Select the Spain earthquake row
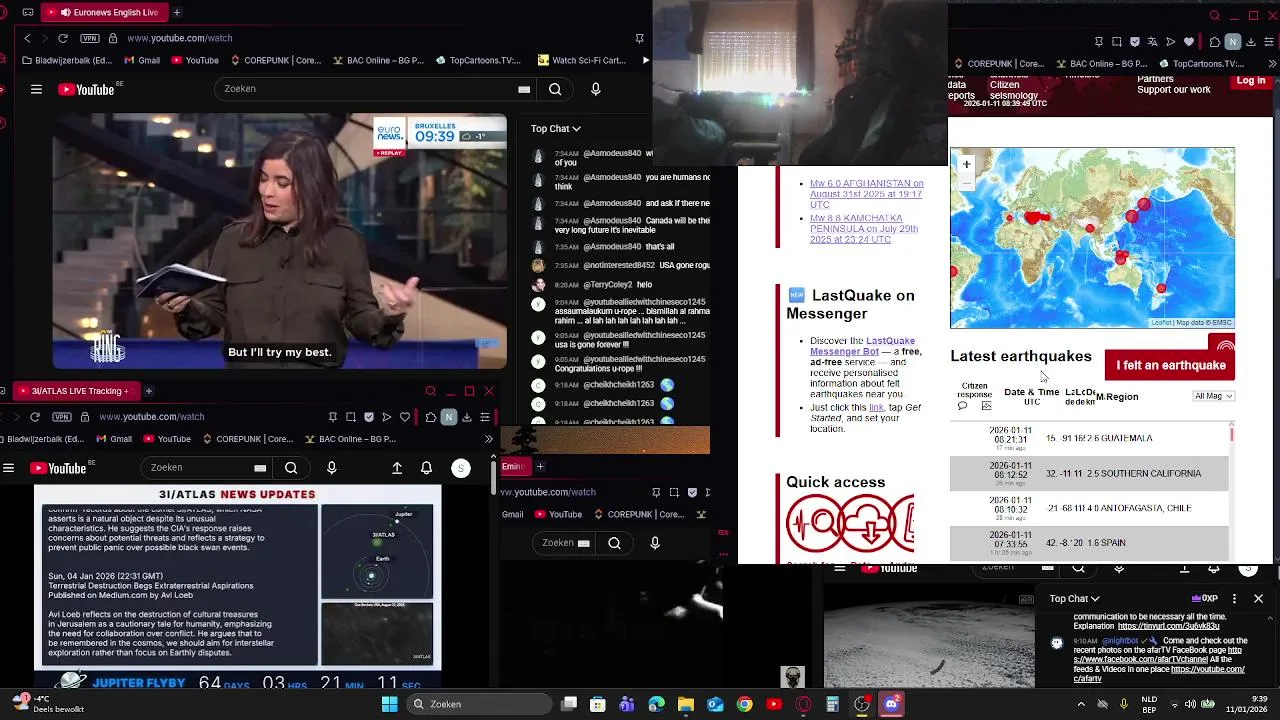Image resolution: width=1280 pixels, height=720 pixels. tap(1089, 543)
